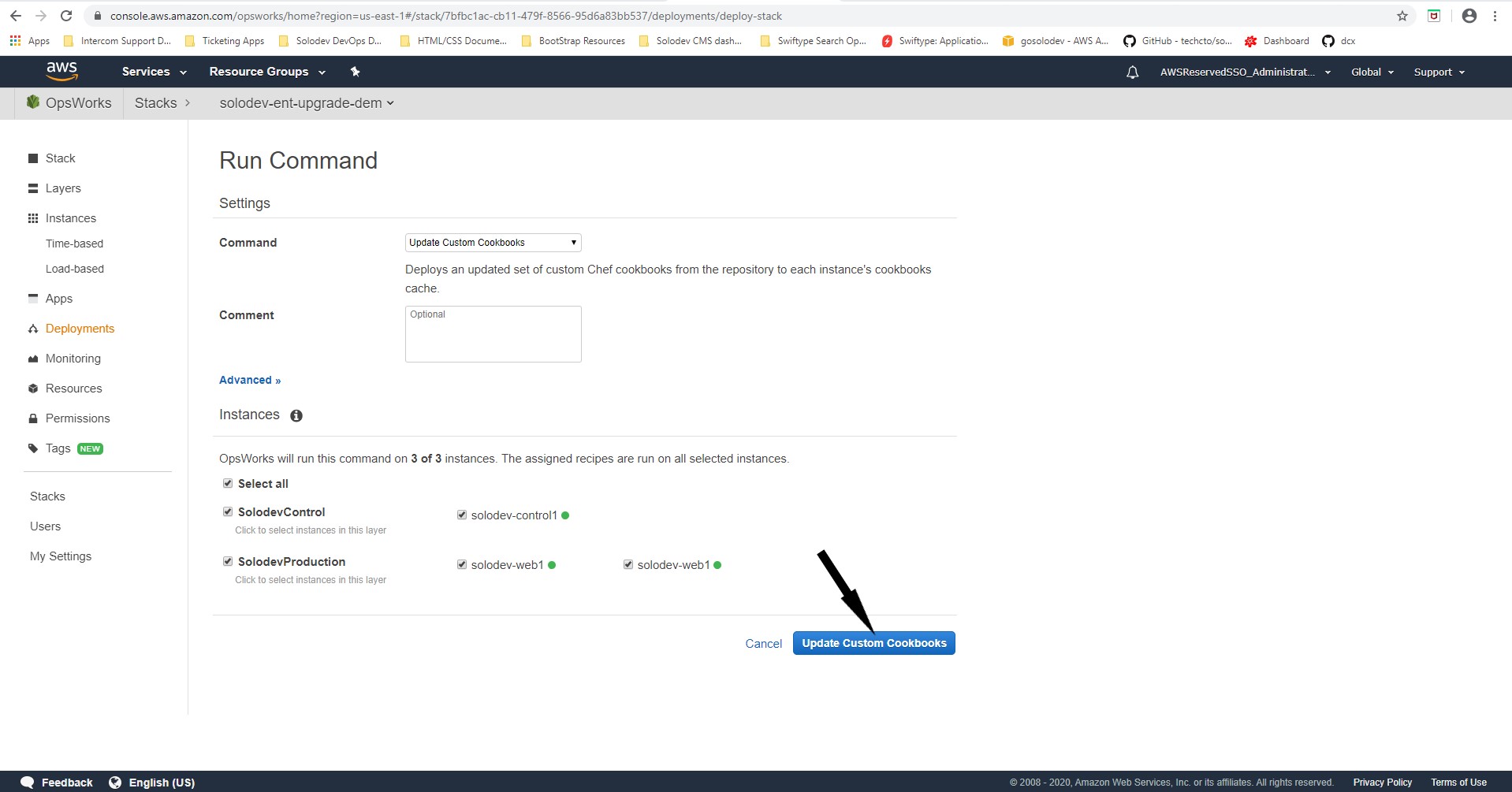The height and width of the screenshot is (792, 1512).
Task: Click the browser back arrow
Action: tap(16, 16)
